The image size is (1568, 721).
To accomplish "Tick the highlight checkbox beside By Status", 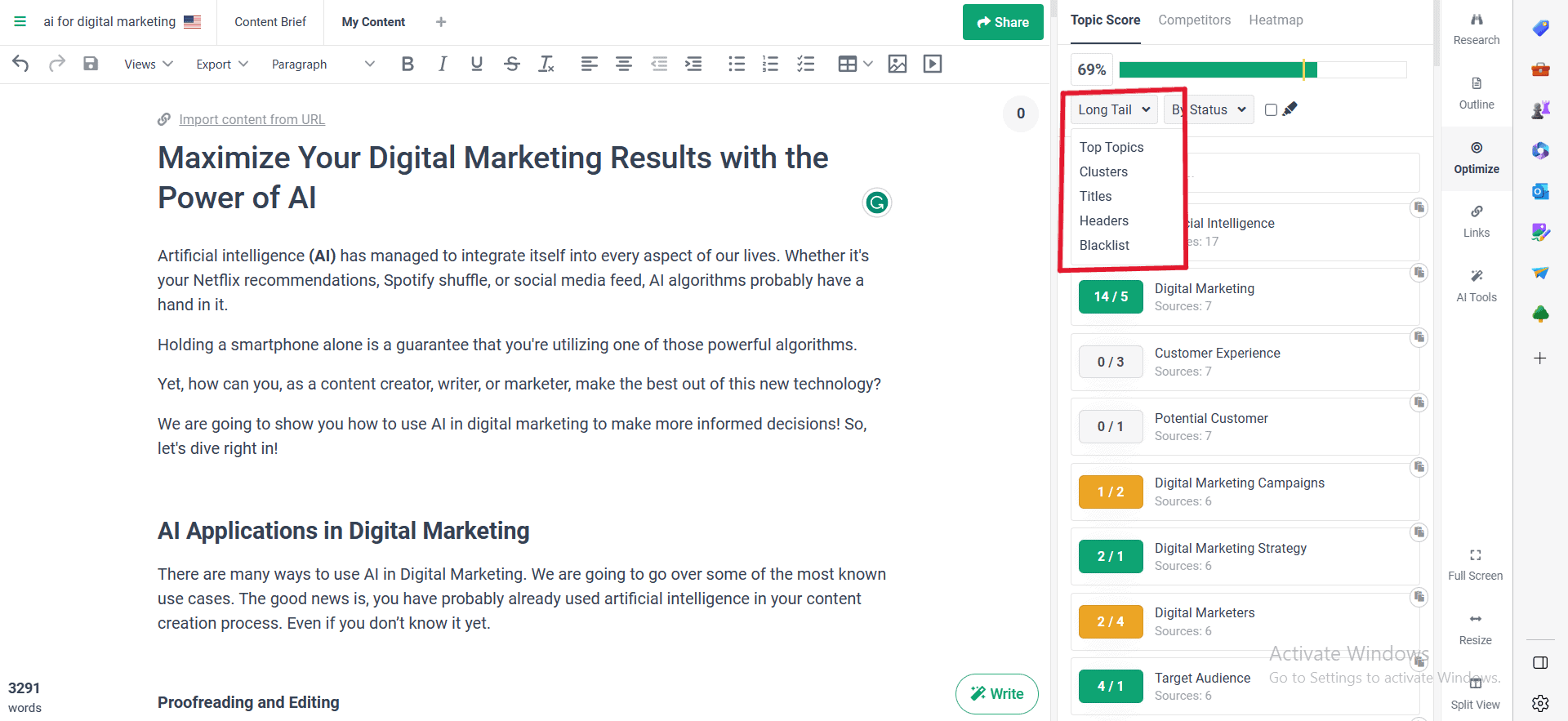I will click(1271, 109).
